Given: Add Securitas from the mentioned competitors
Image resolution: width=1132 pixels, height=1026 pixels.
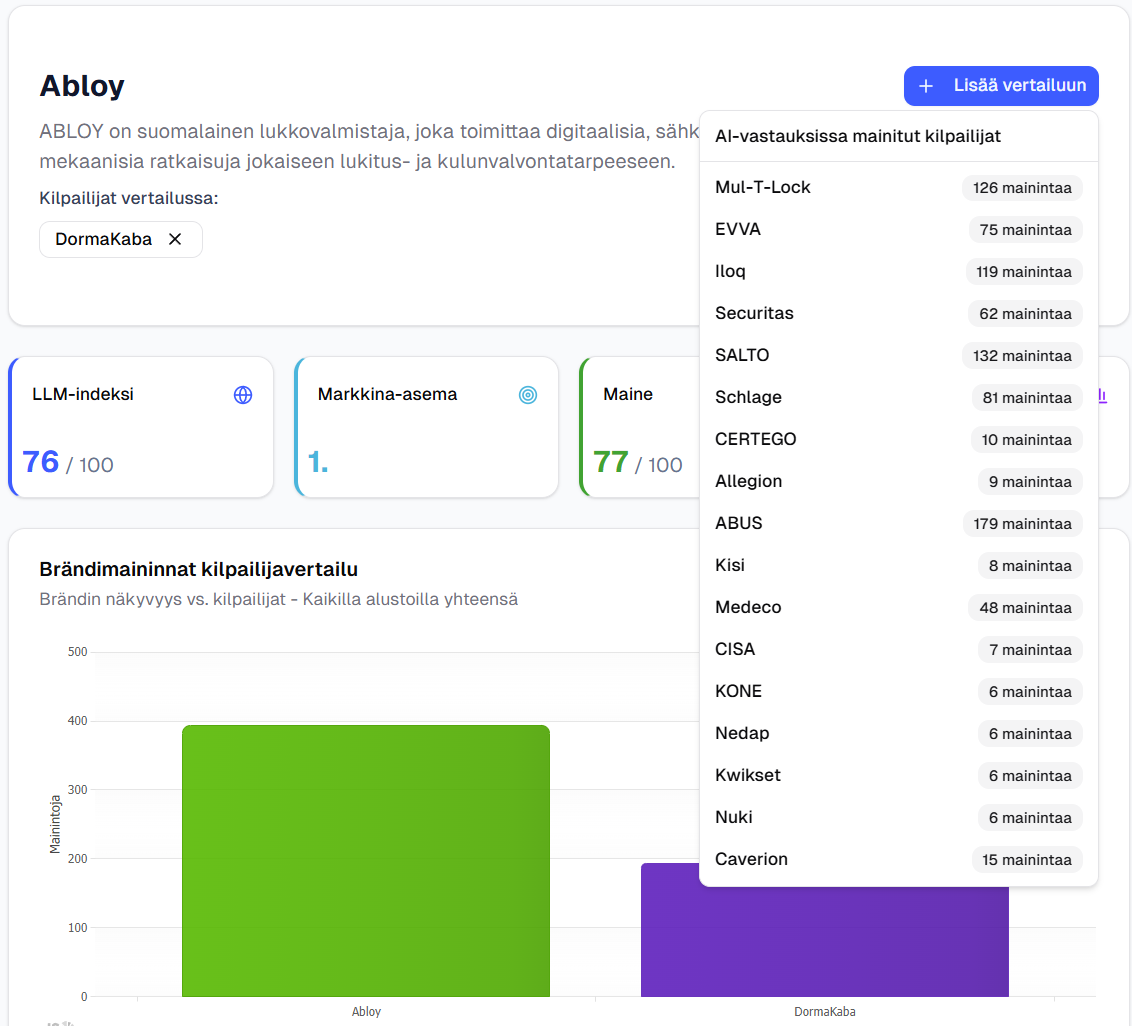Looking at the screenshot, I should [754, 313].
